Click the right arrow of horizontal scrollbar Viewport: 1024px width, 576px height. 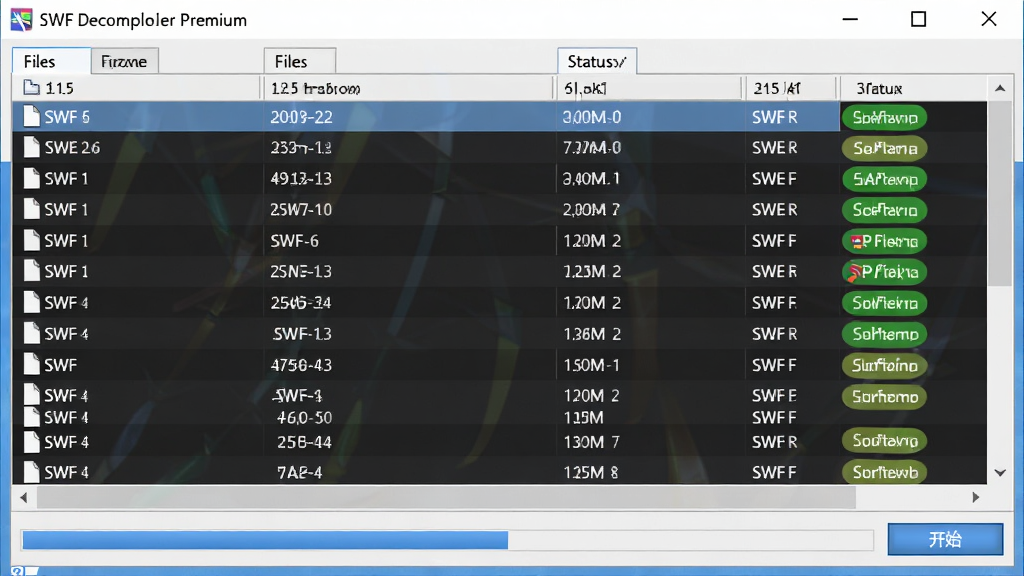[976, 498]
